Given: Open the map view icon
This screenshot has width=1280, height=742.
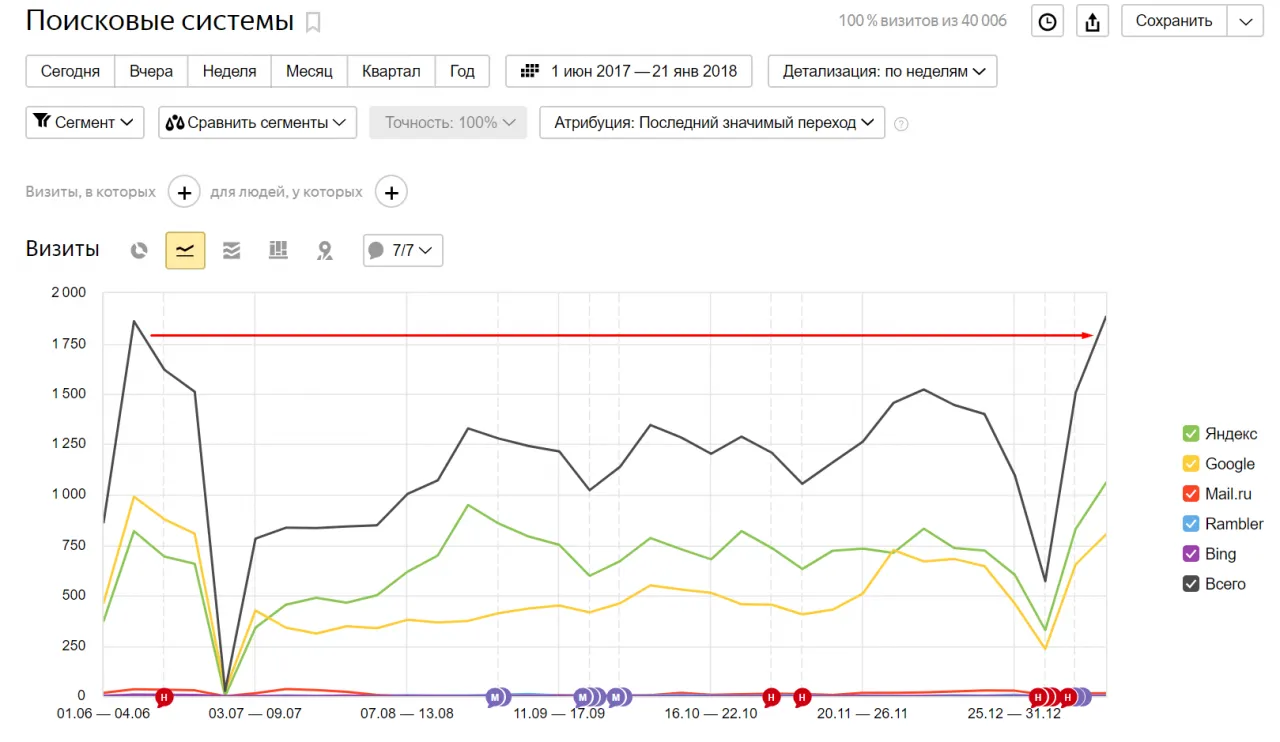Looking at the screenshot, I should 324,250.
